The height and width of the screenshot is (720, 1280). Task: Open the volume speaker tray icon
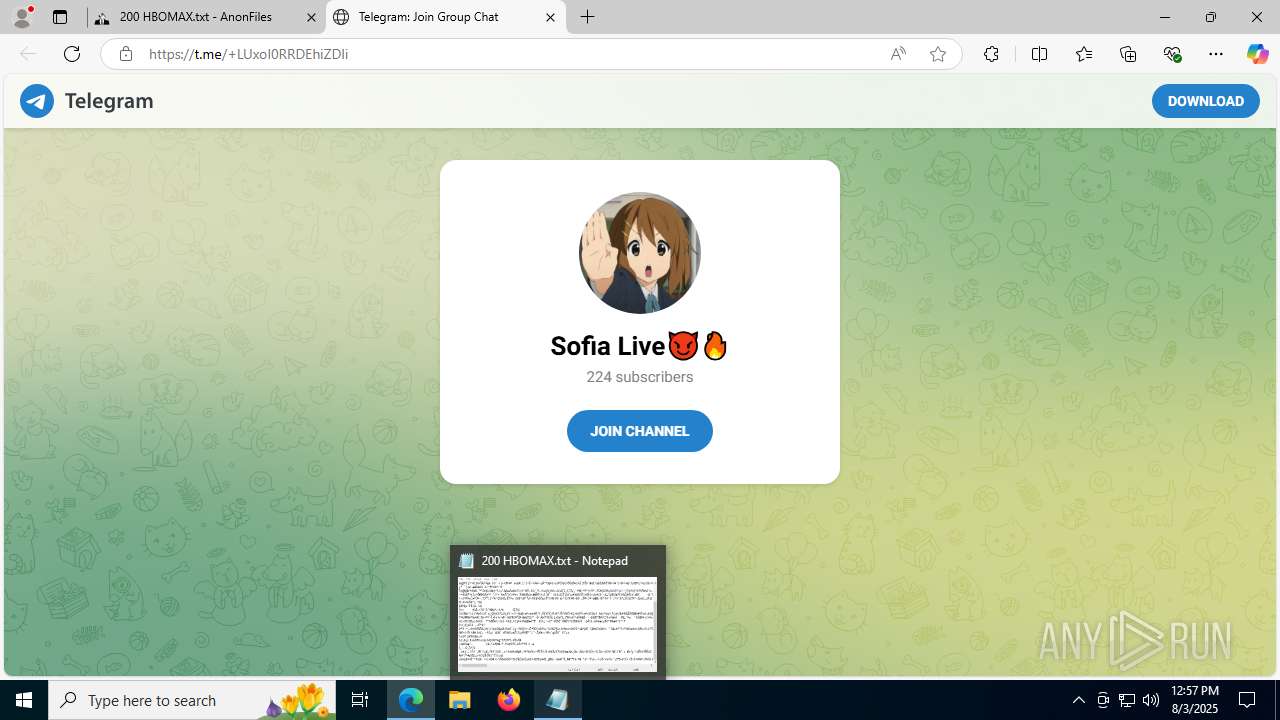[x=1151, y=700]
